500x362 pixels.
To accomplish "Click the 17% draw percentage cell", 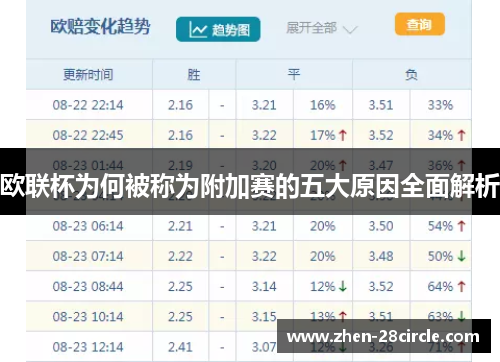I will coord(323,135).
